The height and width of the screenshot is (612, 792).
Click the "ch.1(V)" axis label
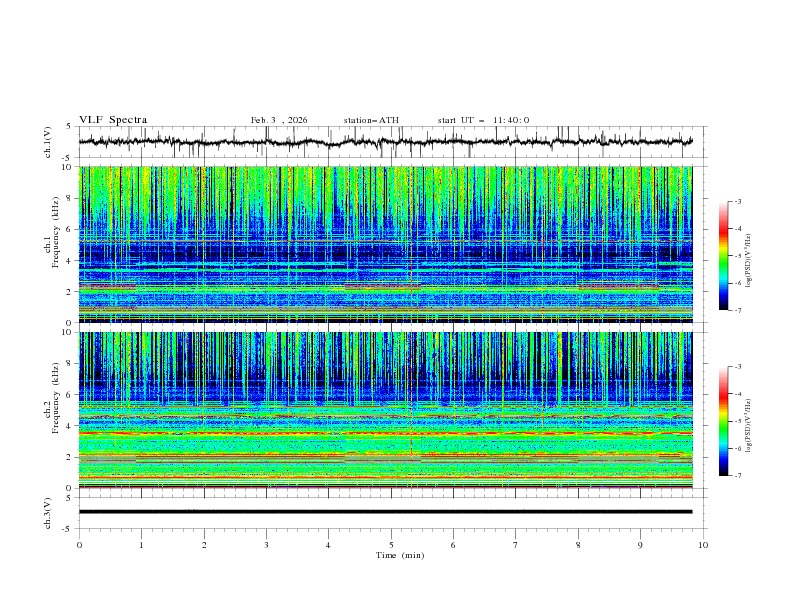(48, 142)
